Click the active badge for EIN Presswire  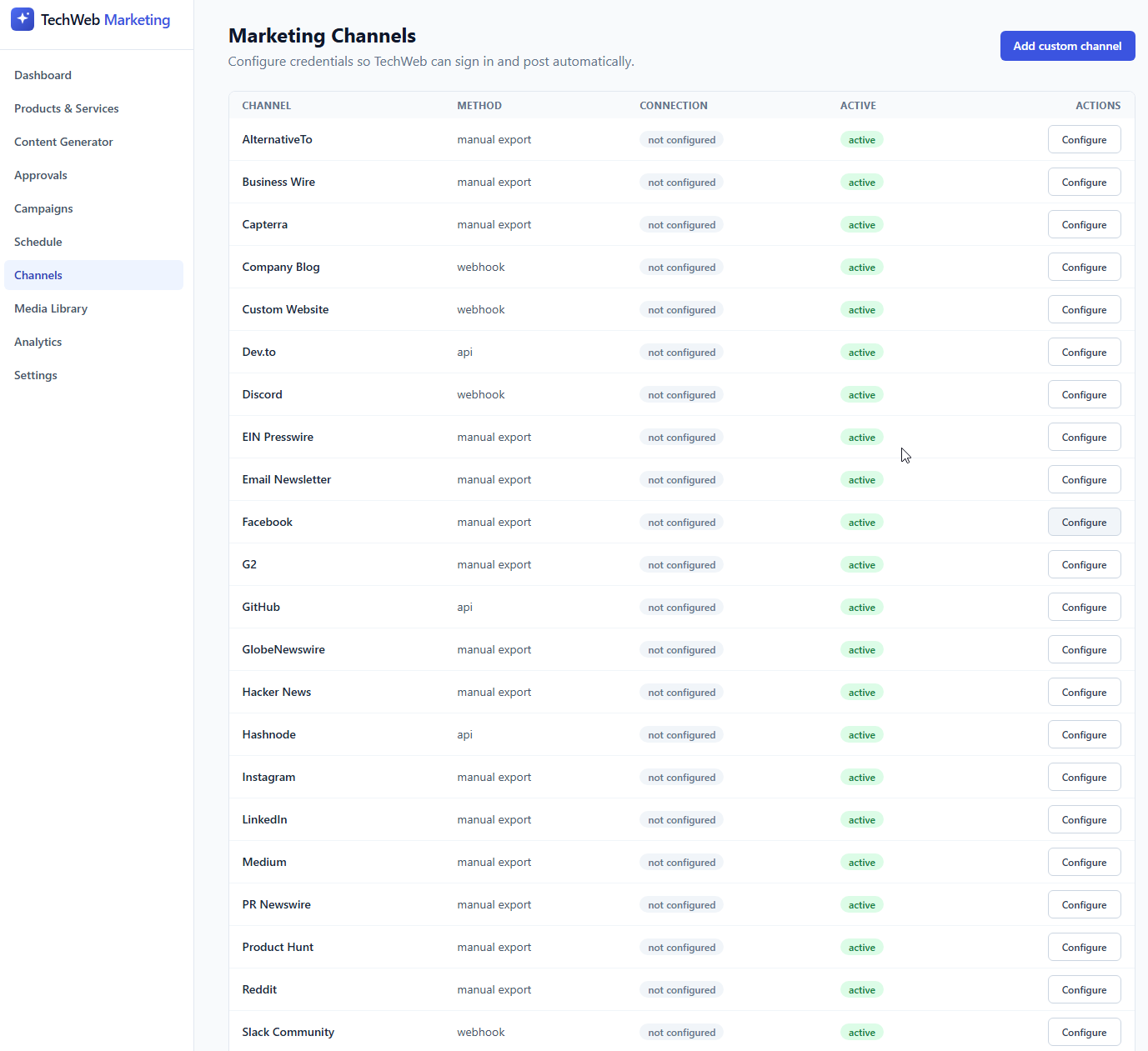861,438
